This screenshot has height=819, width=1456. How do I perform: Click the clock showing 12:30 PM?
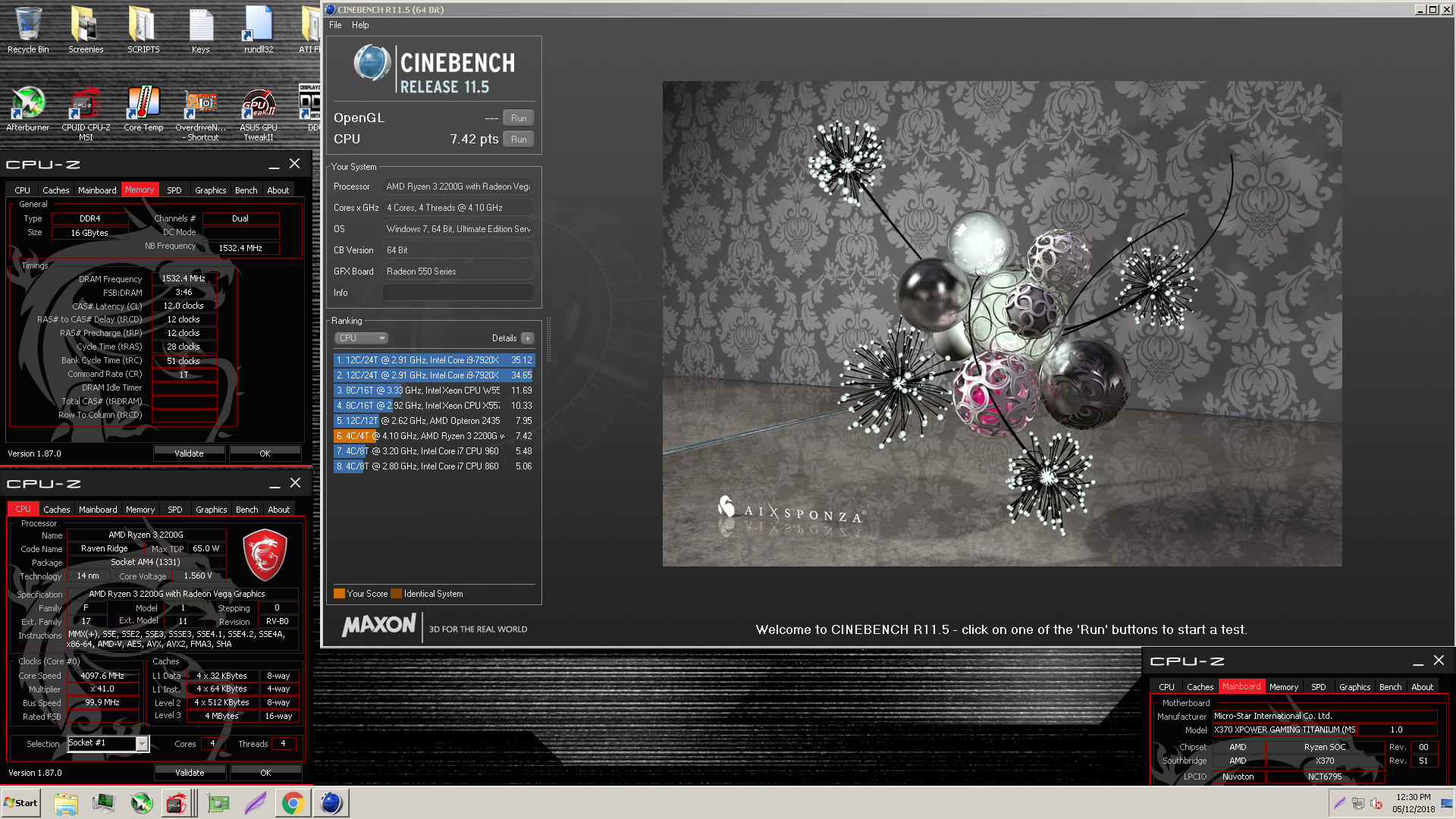click(1413, 797)
